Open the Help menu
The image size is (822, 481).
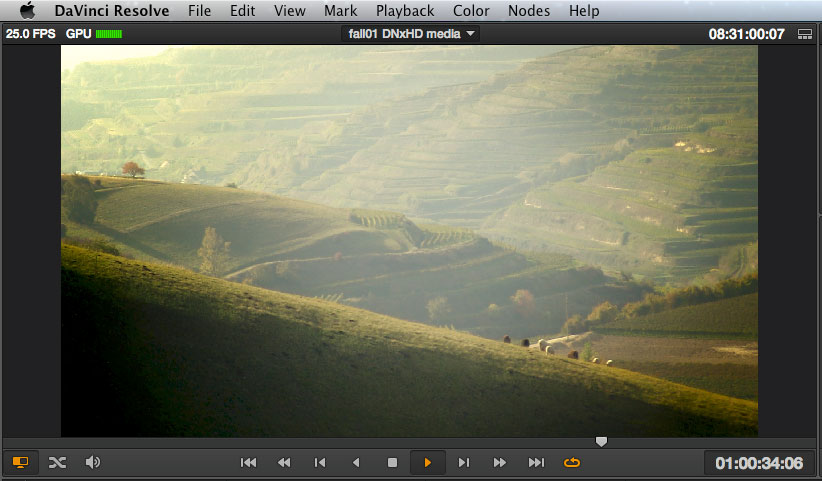(x=584, y=10)
